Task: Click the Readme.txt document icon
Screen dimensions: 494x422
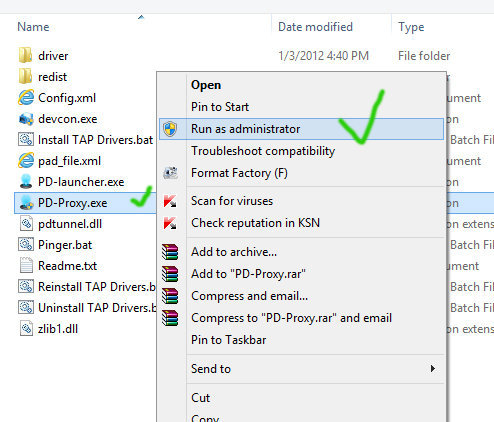Action: tap(26, 266)
